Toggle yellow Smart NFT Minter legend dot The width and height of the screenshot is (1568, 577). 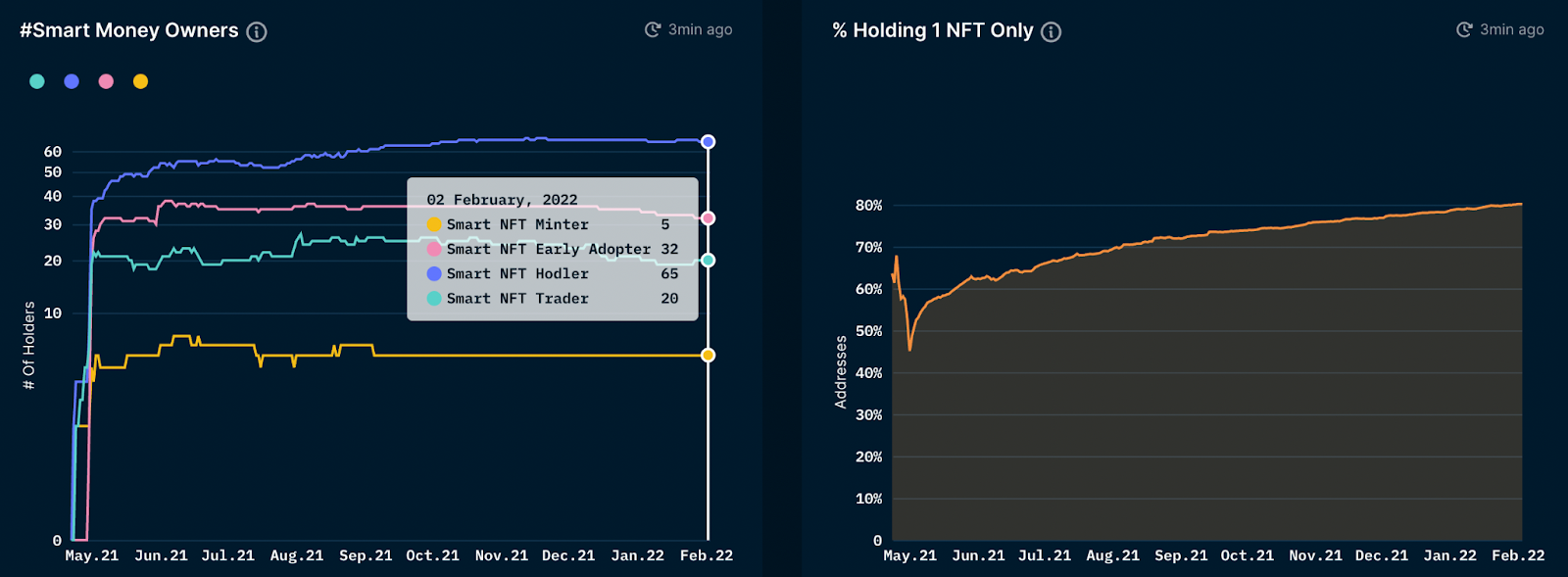pyautogui.click(x=141, y=81)
